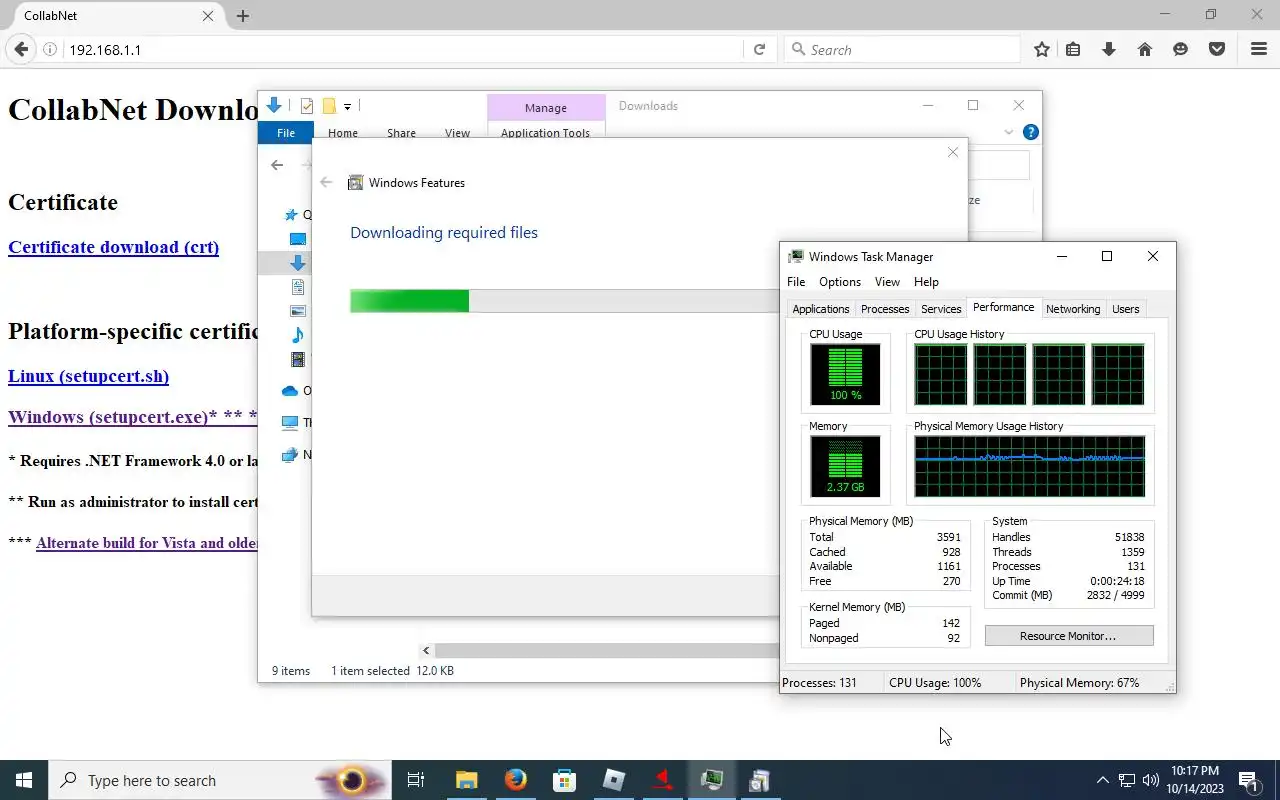Open the Firefox hamburger menu
Image resolution: width=1280 pixels, height=800 pixels.
point(1259,49)
